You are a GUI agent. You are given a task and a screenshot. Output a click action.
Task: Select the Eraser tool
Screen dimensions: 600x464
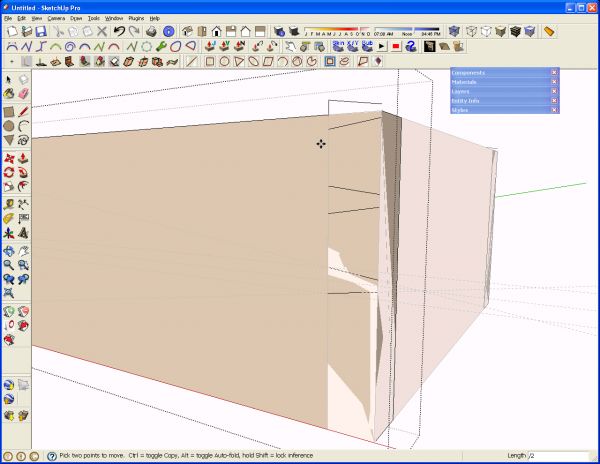(23, 93)
